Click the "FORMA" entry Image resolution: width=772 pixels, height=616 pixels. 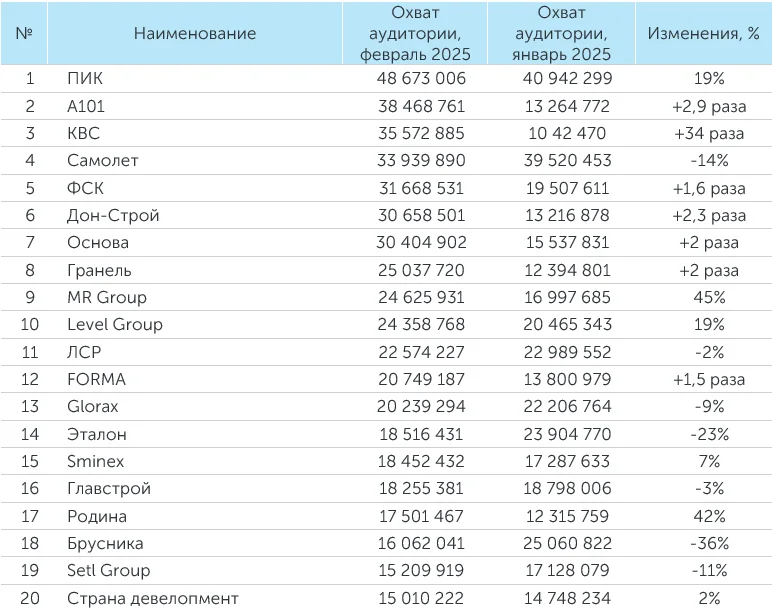pyautogui.click(x=96, y=379)
